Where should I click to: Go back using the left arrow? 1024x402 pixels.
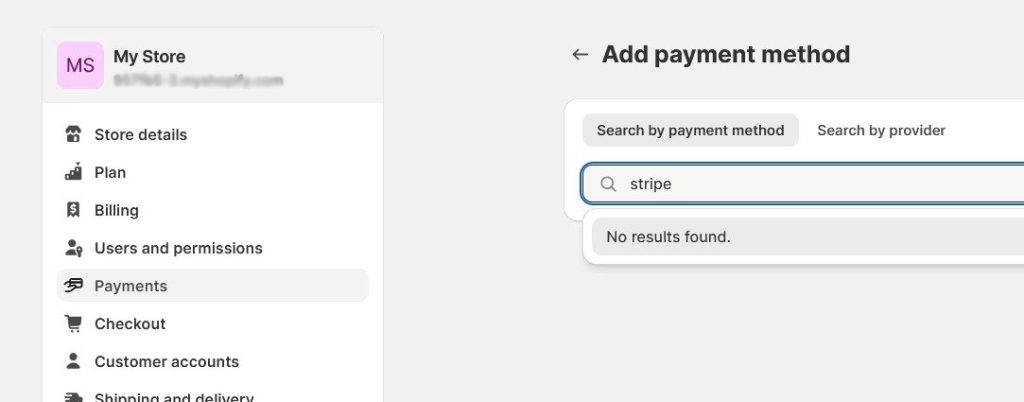pyautogui.click(x=580, y=54)
